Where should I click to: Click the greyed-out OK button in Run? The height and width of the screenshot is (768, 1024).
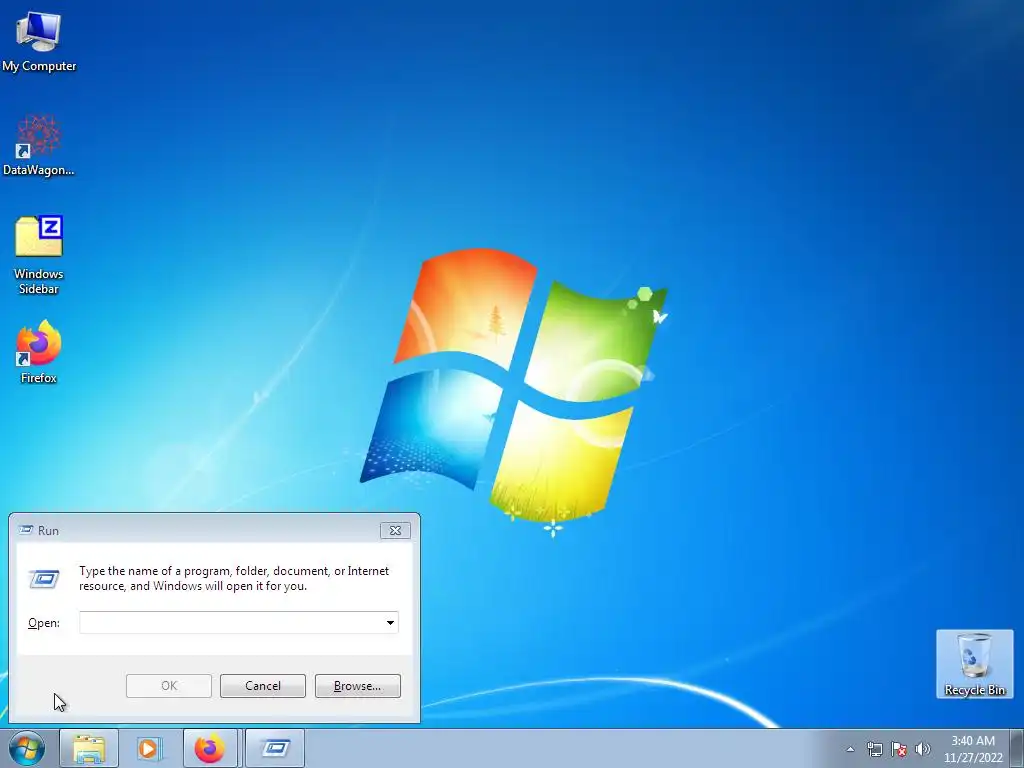(x=168, y=686)
